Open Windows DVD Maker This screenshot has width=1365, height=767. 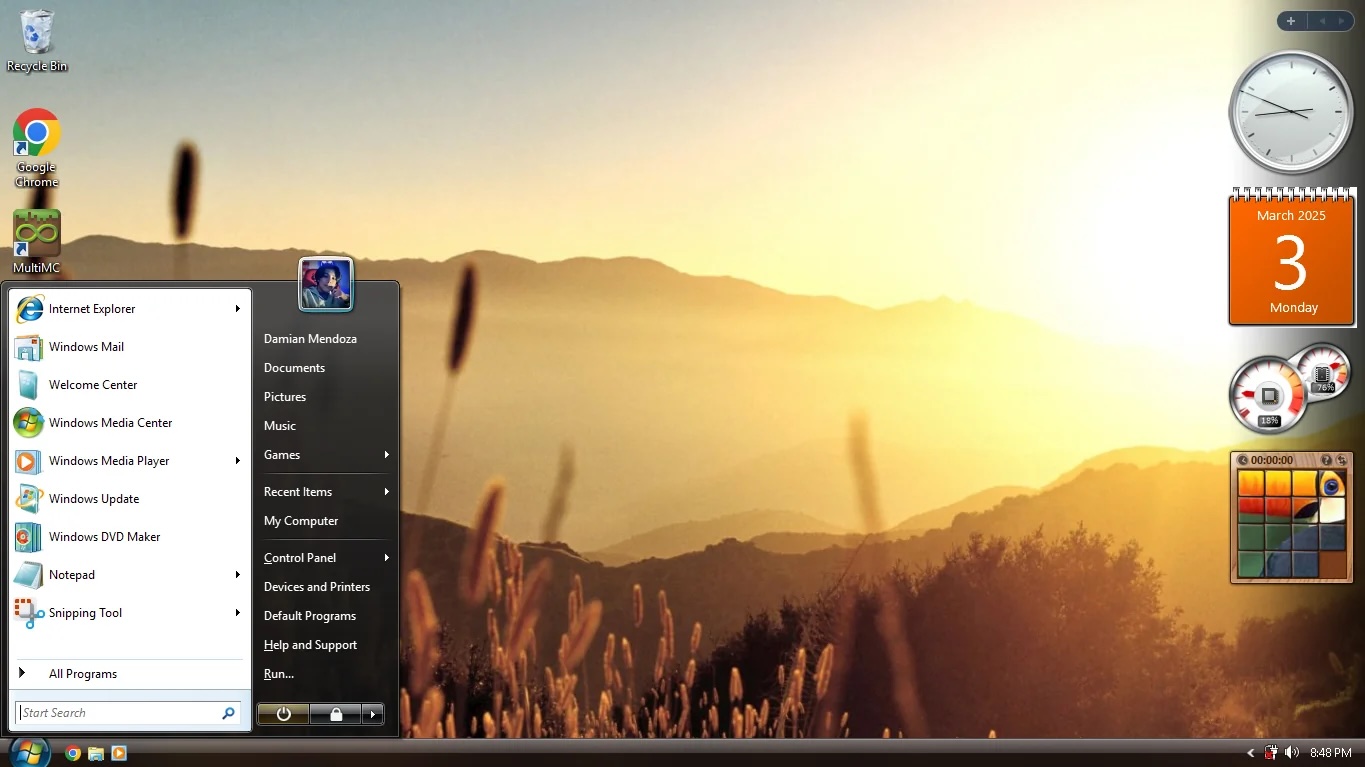pyautogui.click(x=103, y=537)
